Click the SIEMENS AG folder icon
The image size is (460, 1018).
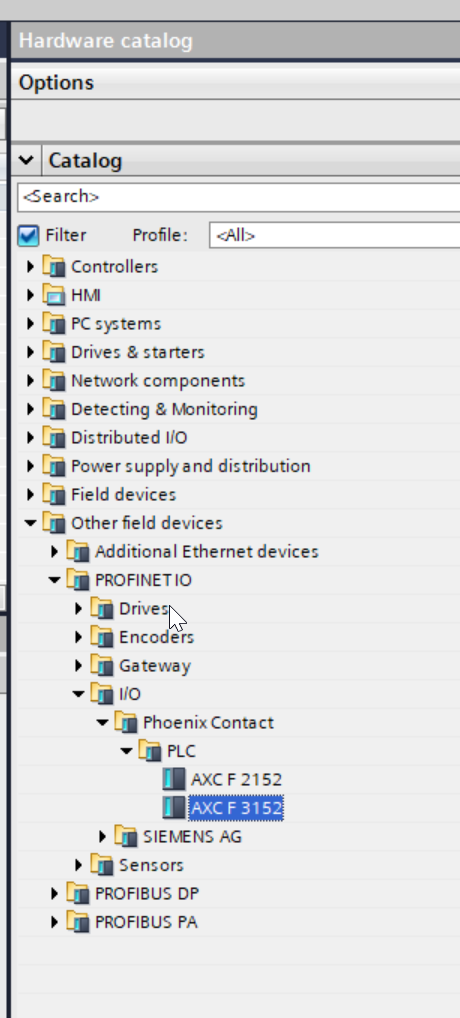pos(126,837)
